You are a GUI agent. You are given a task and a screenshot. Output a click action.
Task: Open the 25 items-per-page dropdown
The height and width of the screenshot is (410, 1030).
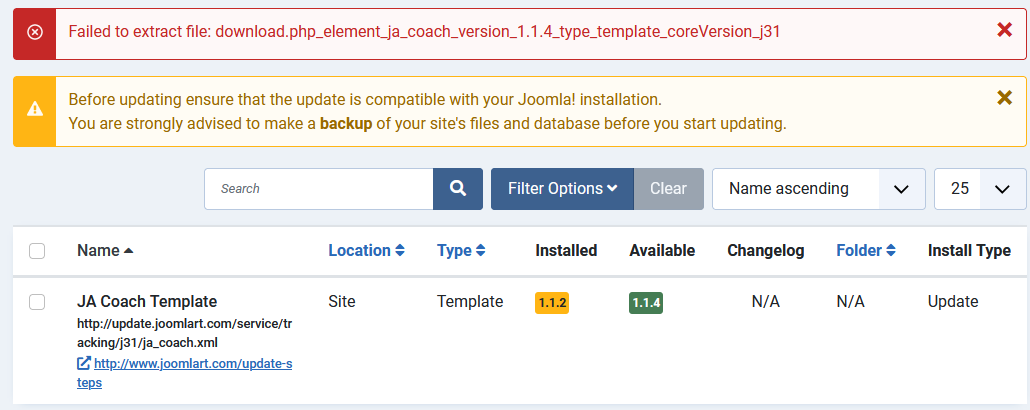click(x=979, y=188)
